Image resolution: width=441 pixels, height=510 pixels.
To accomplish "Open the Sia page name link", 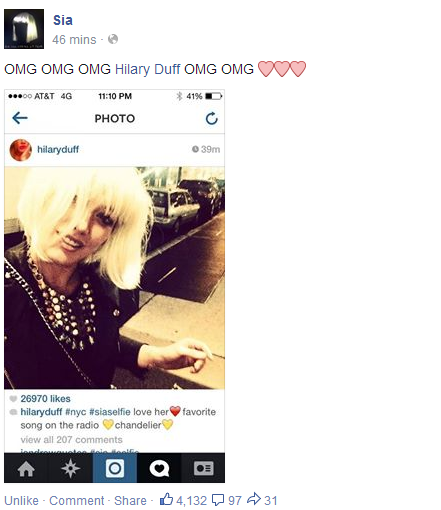I will [63, 20].
